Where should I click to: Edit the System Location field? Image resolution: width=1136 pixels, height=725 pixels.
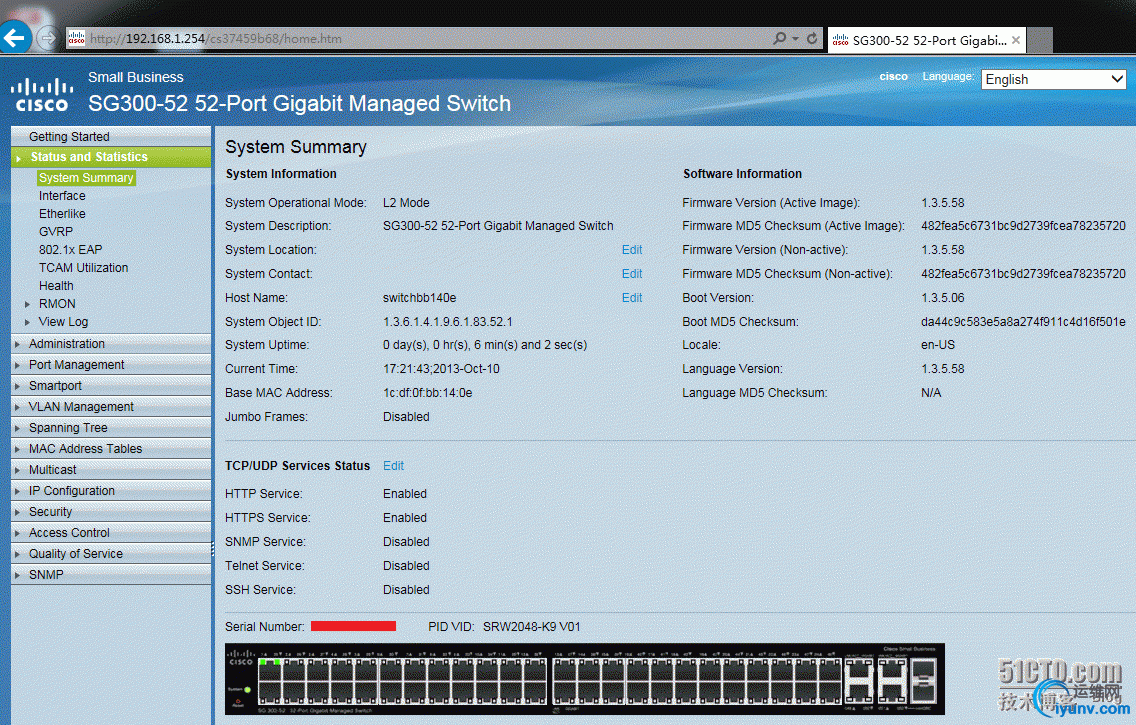[x=632, y=250]
